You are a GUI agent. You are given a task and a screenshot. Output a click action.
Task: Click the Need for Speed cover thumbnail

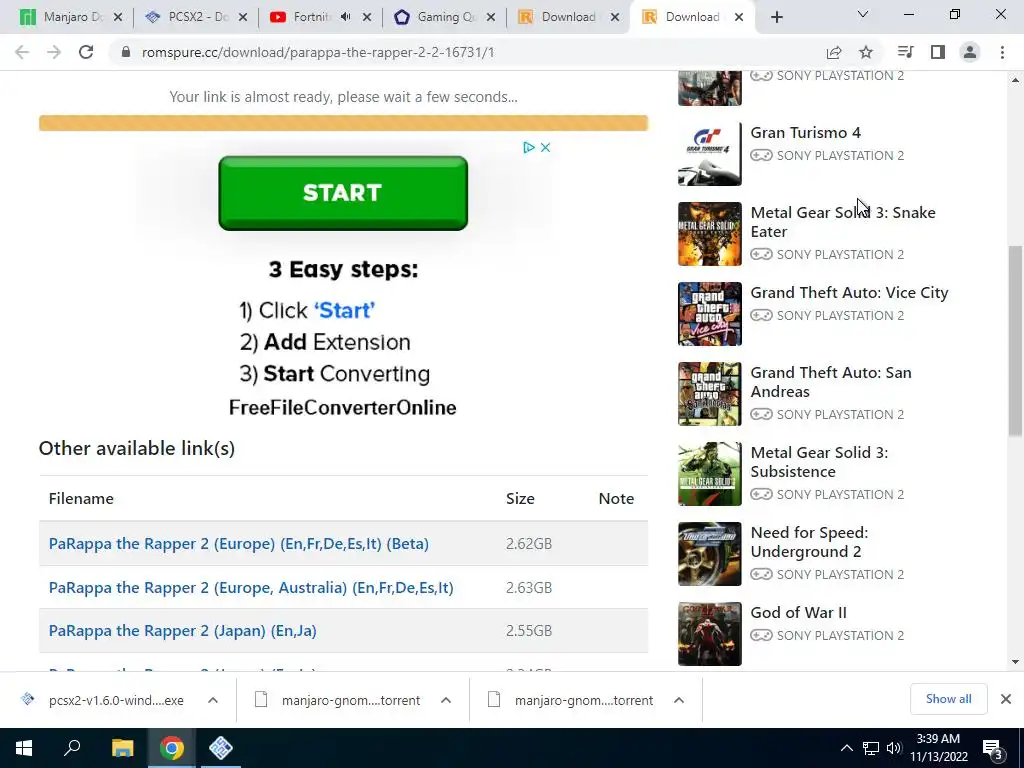pos(710,554)
